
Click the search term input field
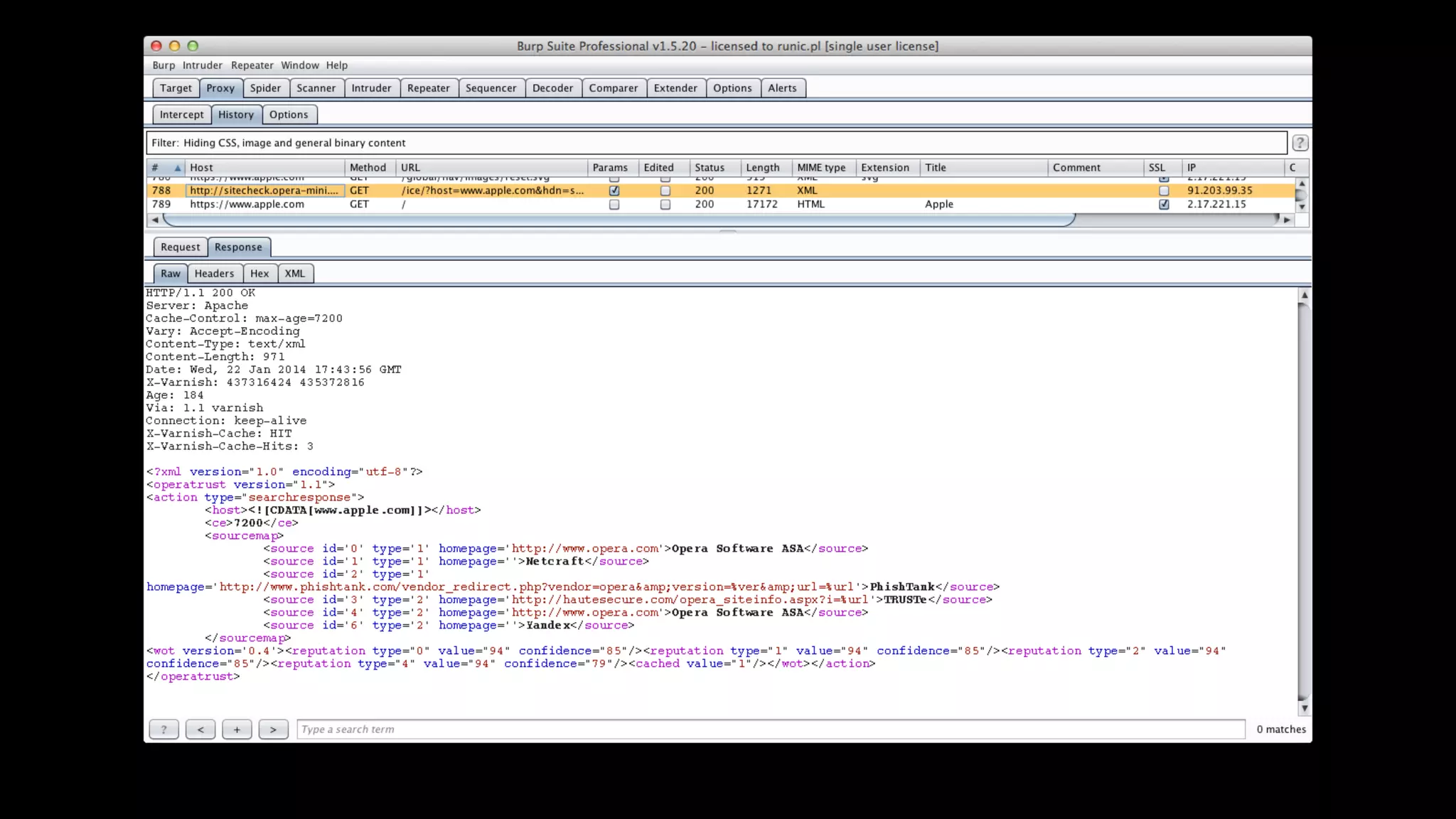(770, 729)
